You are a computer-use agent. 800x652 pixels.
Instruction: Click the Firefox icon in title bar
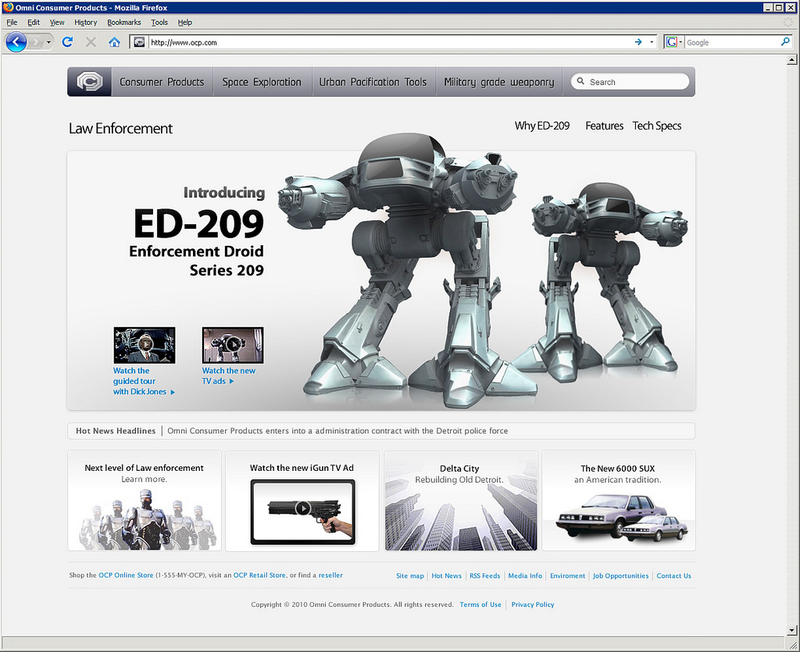(x=8, y=7)
